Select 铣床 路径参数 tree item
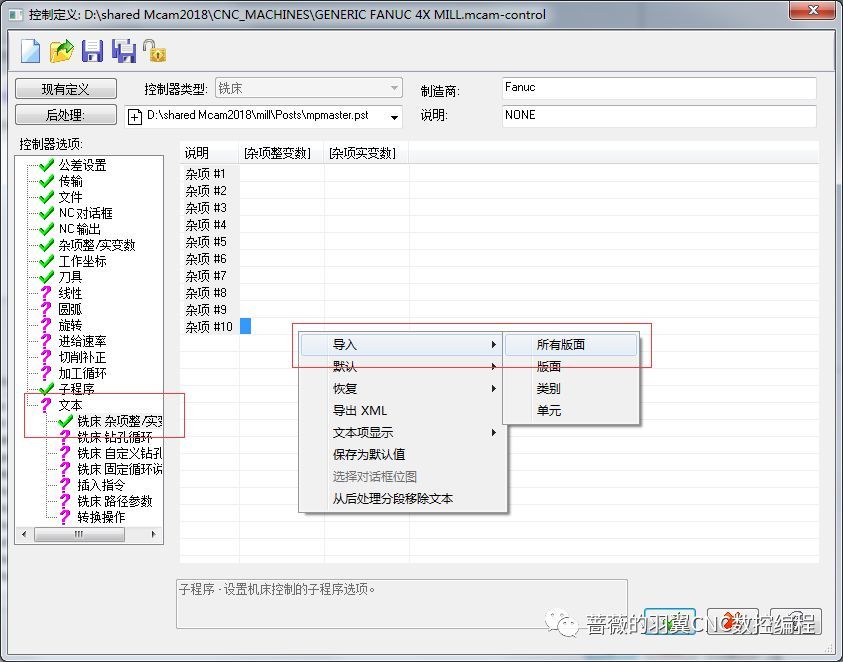 click(115, 501)
